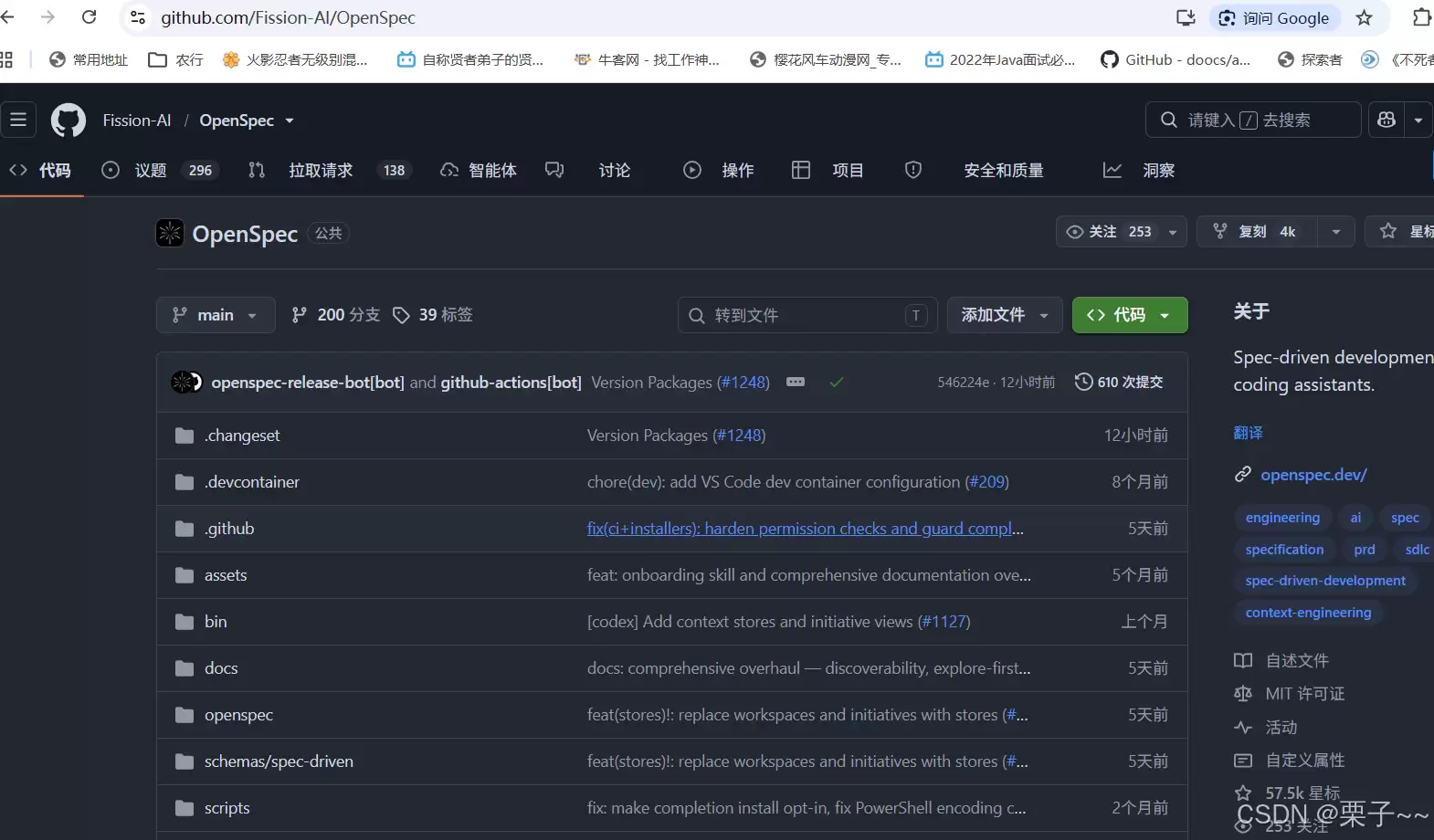Click the 关注 253 watch button
Viewport: 1434px width, 840px height.
point(1121,232)
